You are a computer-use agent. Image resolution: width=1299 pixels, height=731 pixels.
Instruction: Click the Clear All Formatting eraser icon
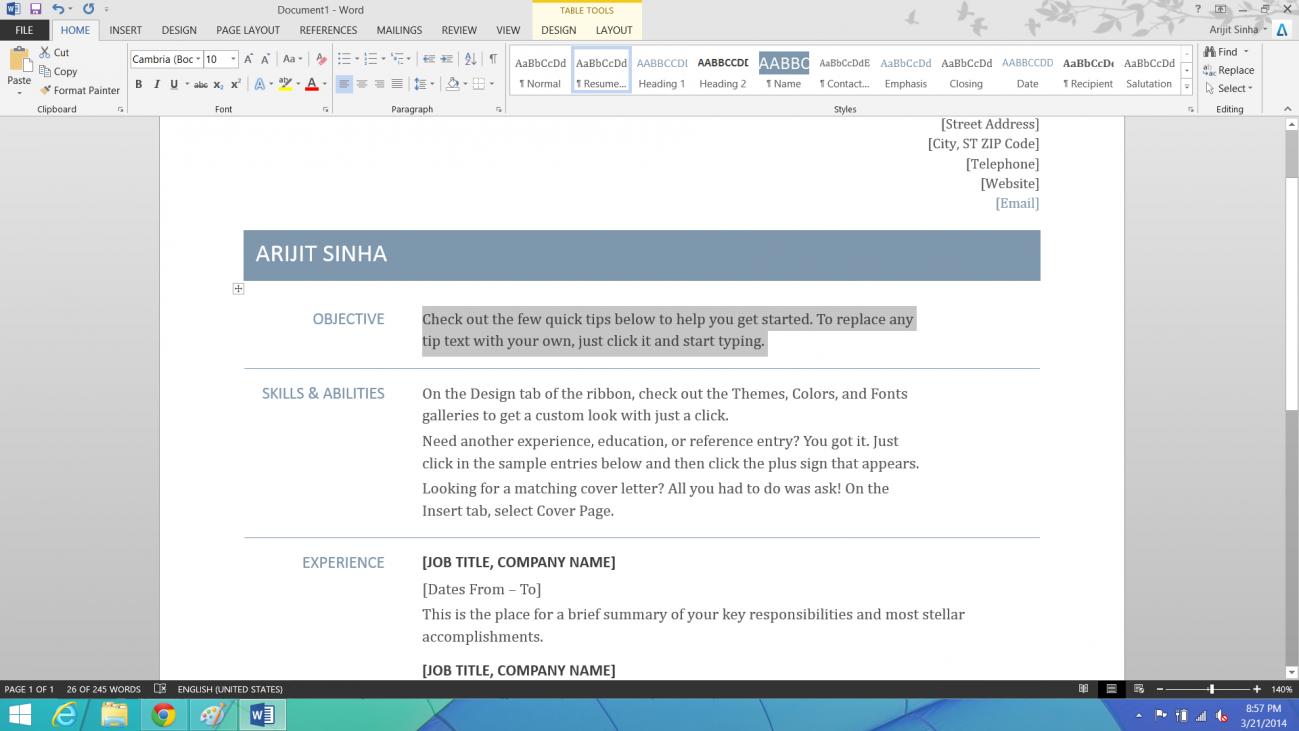tap(321, 59)
